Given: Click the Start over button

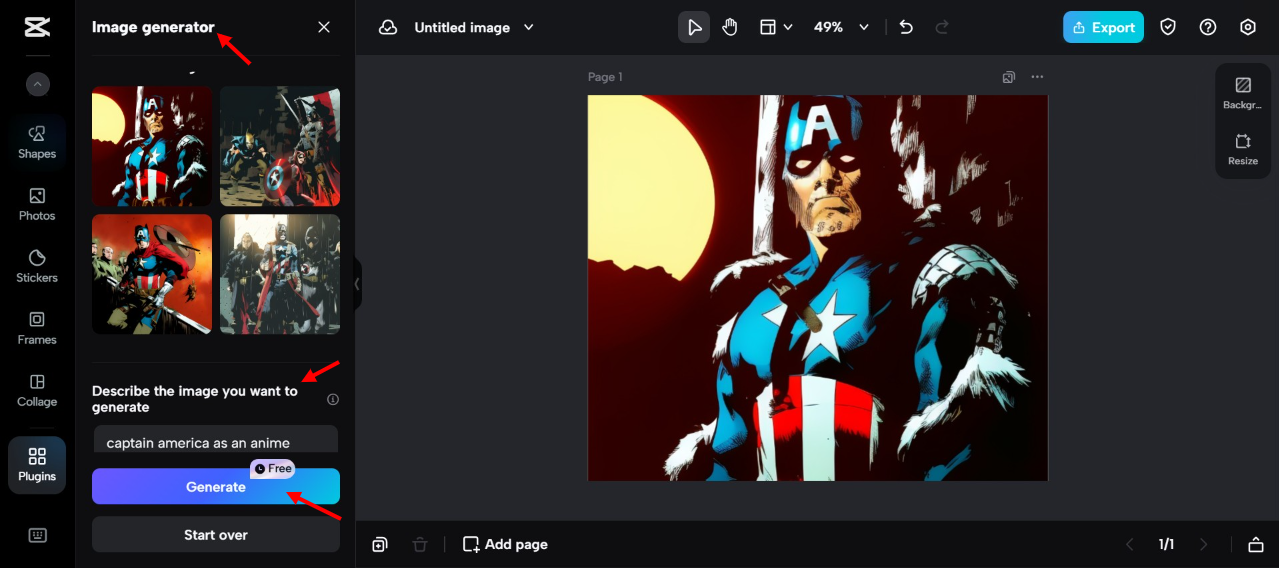Looking at the screenshot, I should (216, 535).
